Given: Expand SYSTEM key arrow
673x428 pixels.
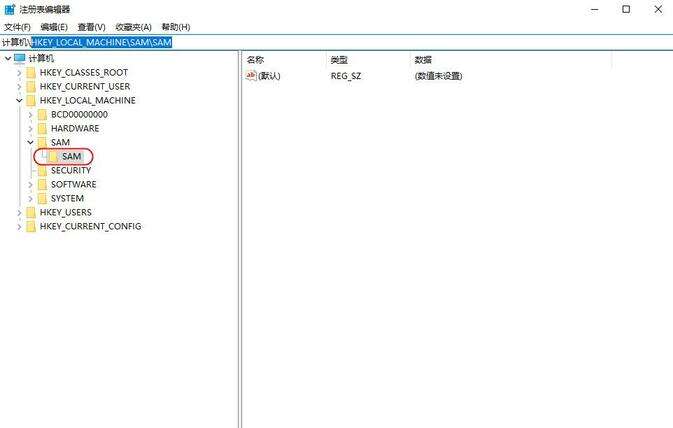Looking at the screenshot, I should 30,199.
